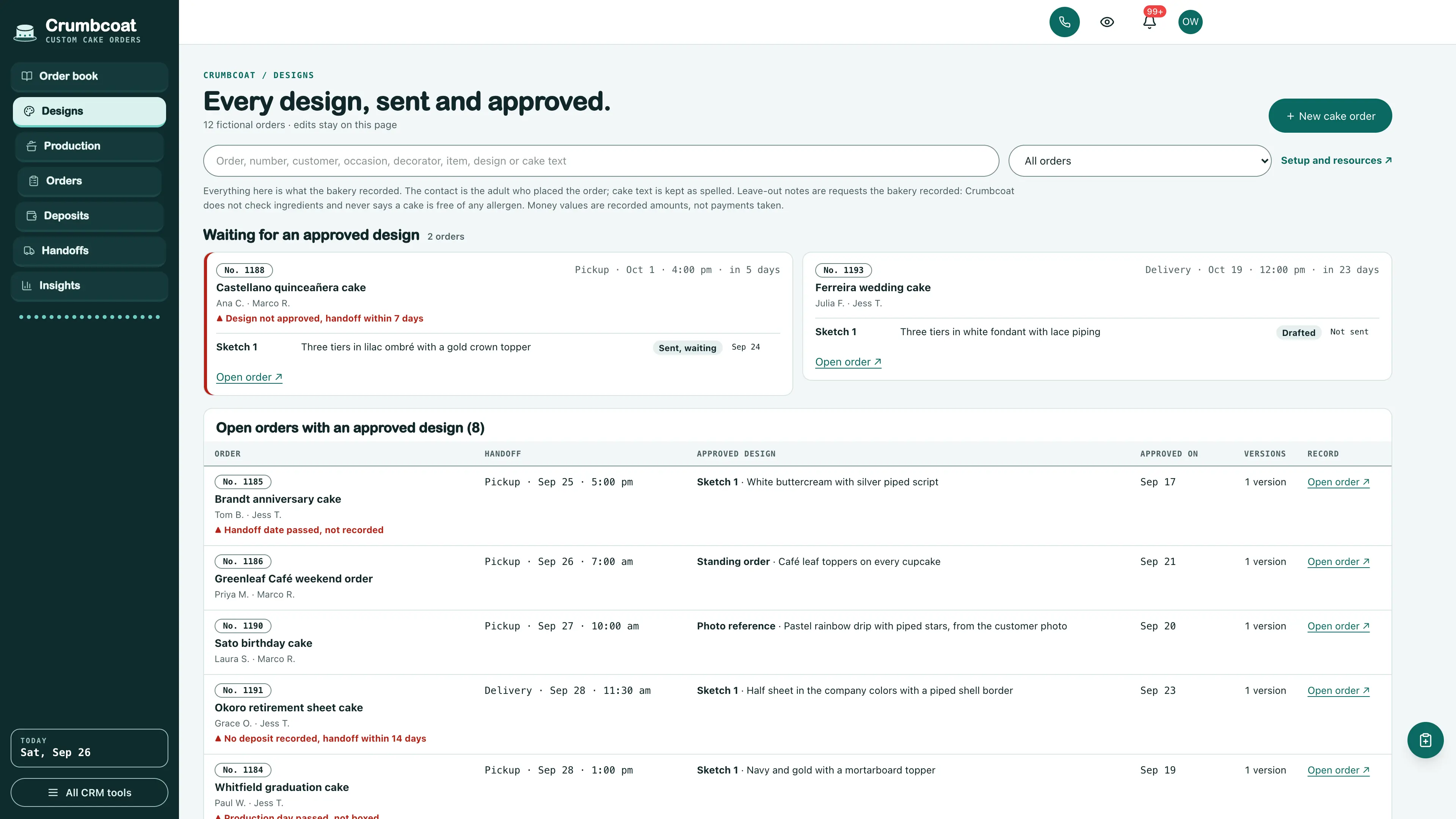Click the No. 1193 order badge
Viewport: 1456px width, 819px height.
pos(843,270)
